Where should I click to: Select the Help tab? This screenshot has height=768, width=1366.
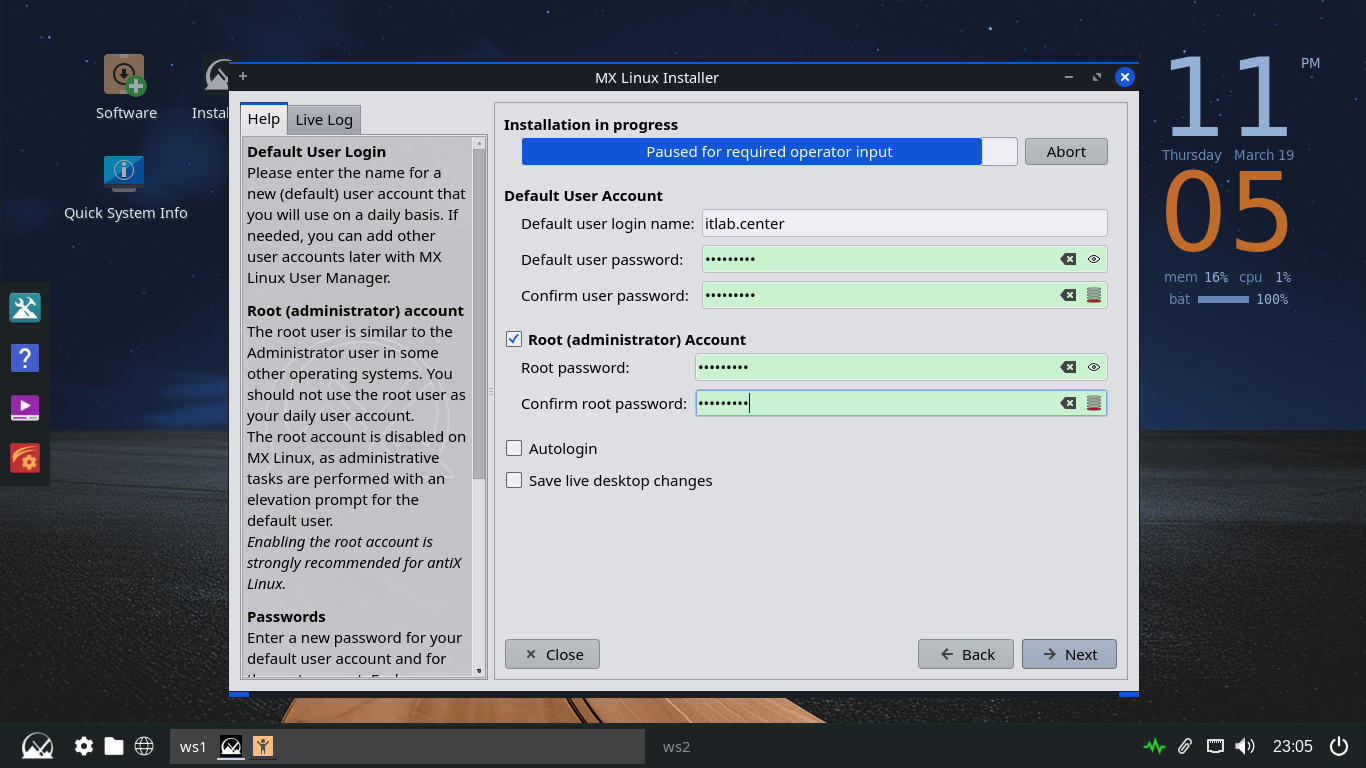coord(264,119)
